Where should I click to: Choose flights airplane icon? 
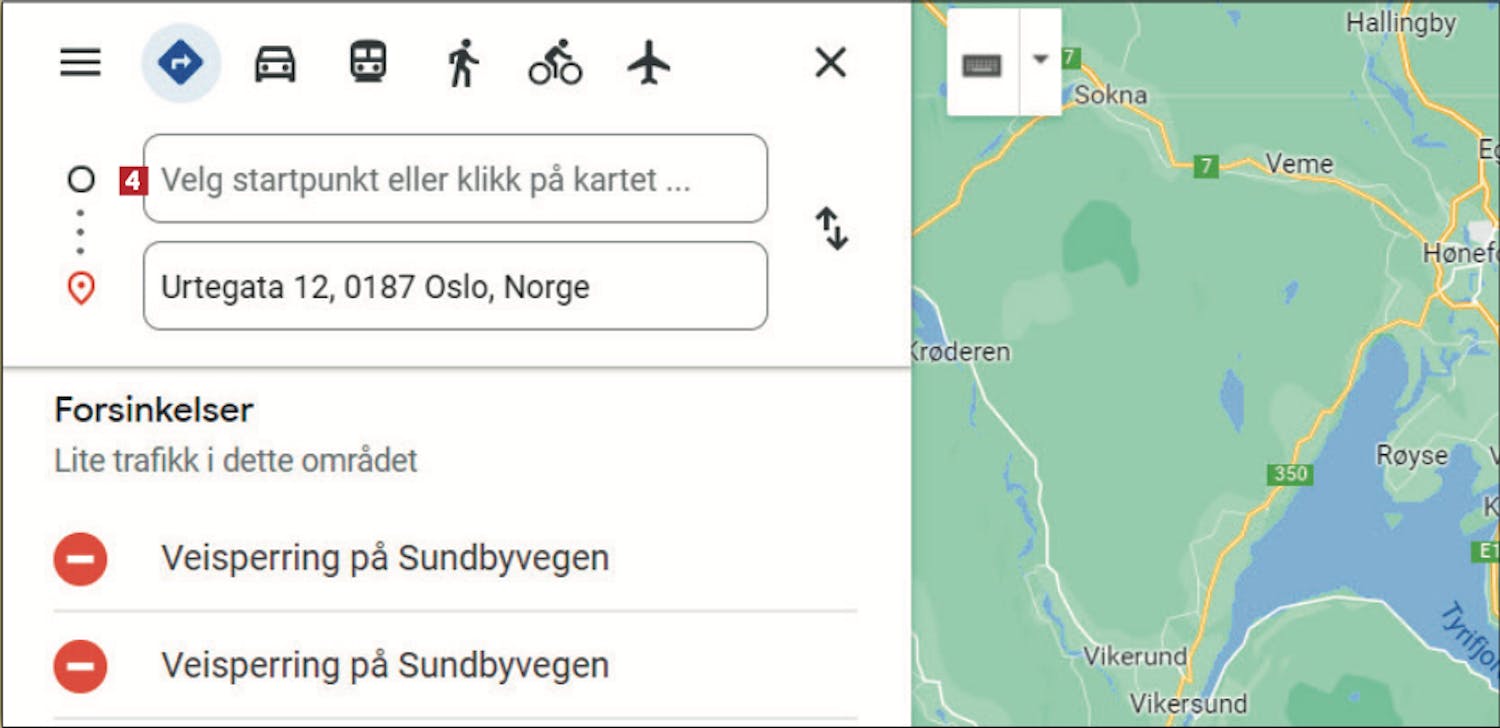649,63
